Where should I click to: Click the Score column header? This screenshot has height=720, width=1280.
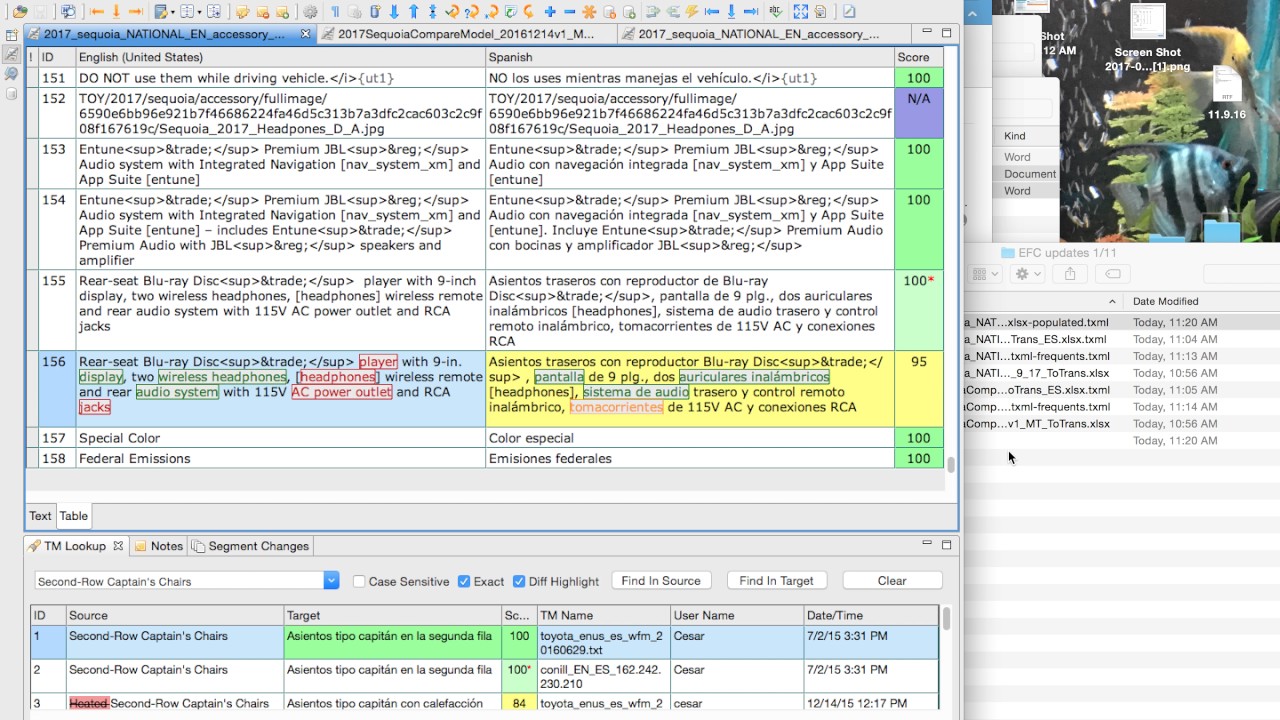pyautogui.click(x=918, y=57)
